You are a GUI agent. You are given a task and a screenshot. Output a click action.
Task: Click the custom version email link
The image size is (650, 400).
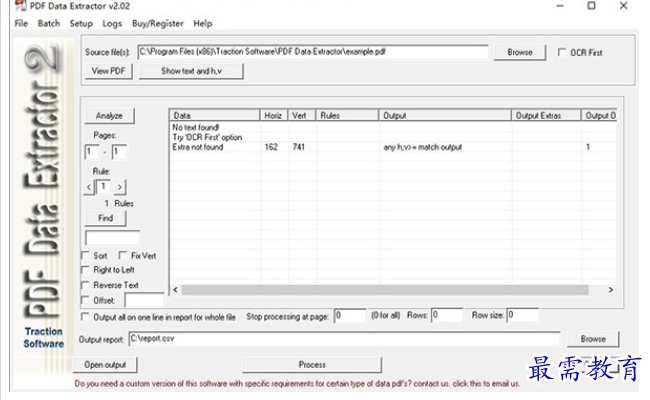click(297, 384)
